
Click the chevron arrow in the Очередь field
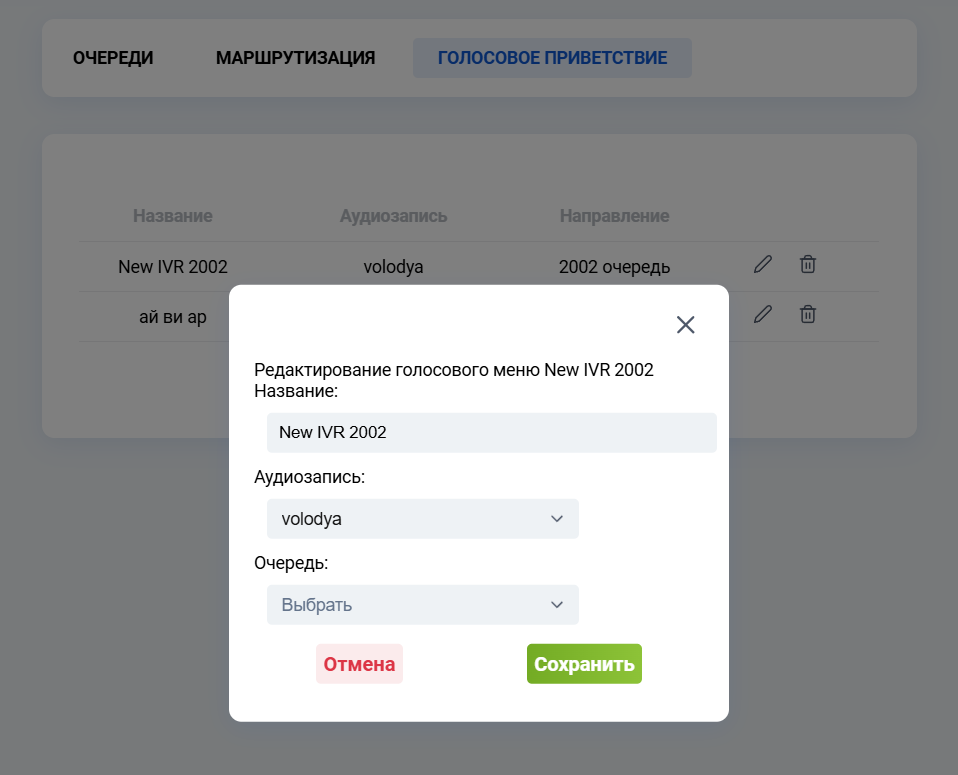click(x=558, y=605)
